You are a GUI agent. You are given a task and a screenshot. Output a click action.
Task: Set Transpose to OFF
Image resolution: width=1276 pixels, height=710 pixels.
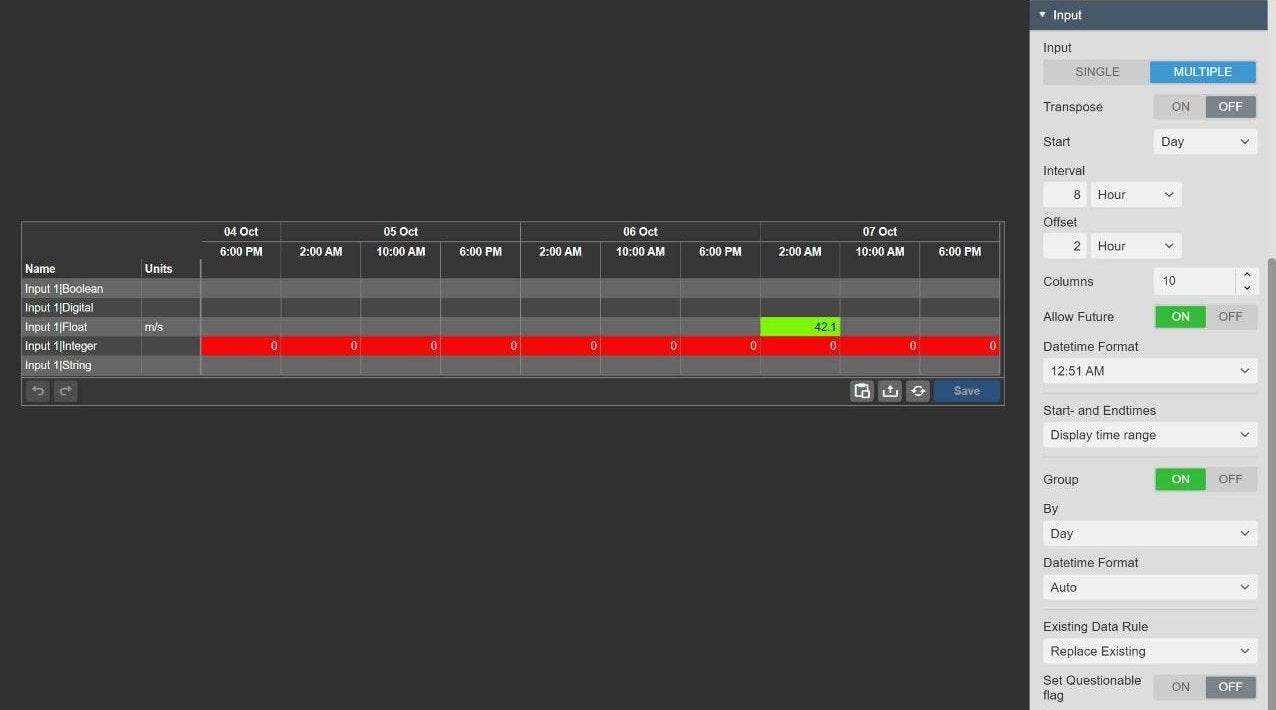[x=1230, y=107]
